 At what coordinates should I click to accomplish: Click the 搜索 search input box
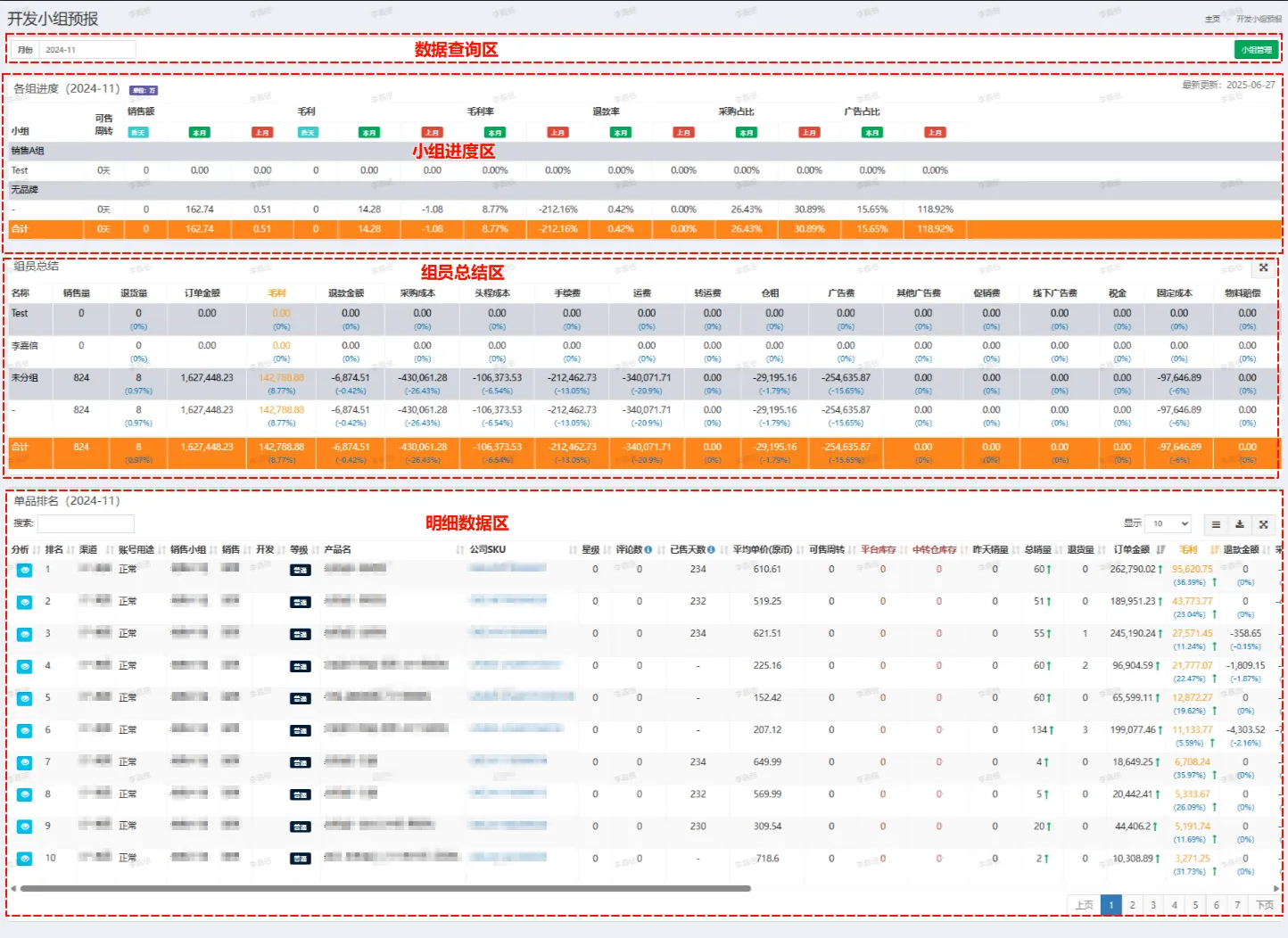[x=86, y=523]
